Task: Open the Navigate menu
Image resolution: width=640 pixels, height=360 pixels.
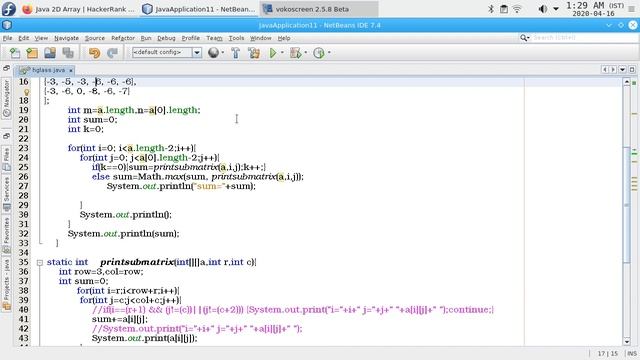Action: [66, 38]
